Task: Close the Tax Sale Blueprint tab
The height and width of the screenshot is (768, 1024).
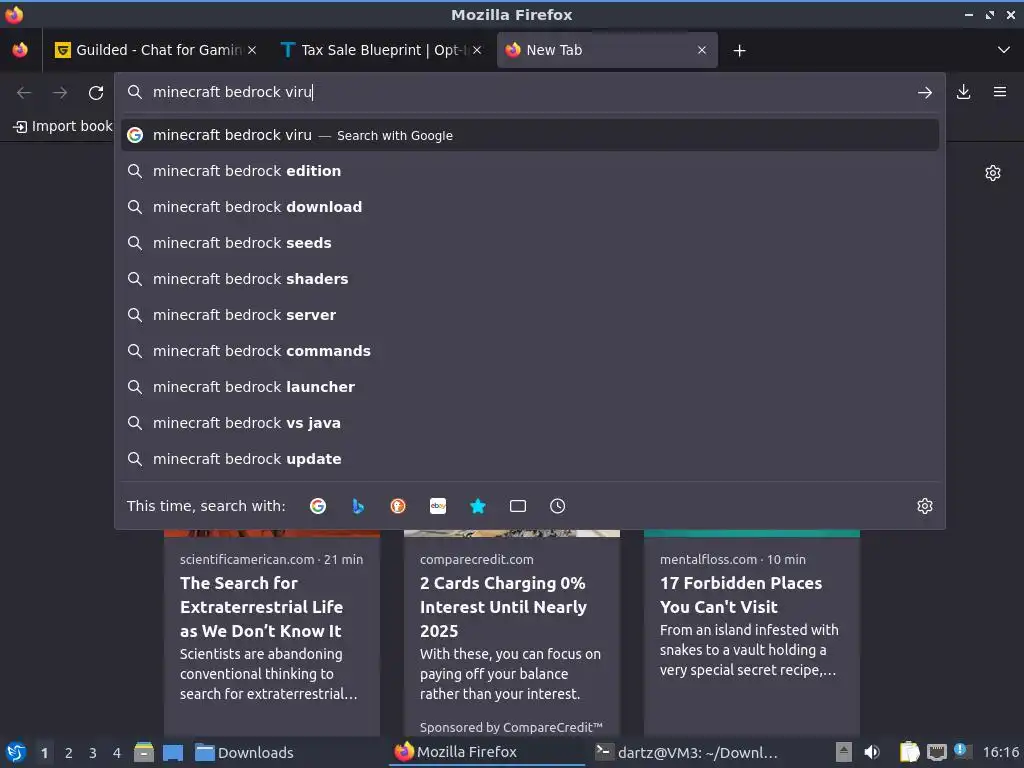Action: pos(477,50)
